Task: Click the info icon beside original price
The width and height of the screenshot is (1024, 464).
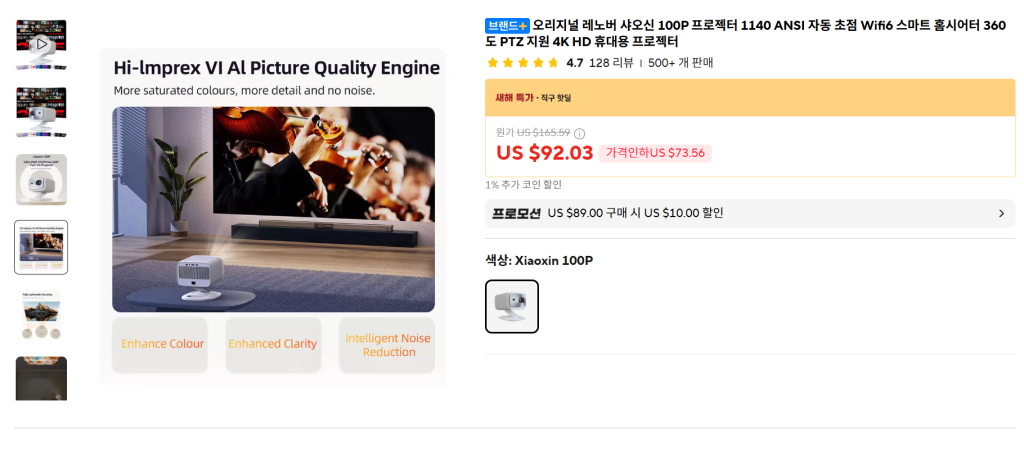Action: 579,133
